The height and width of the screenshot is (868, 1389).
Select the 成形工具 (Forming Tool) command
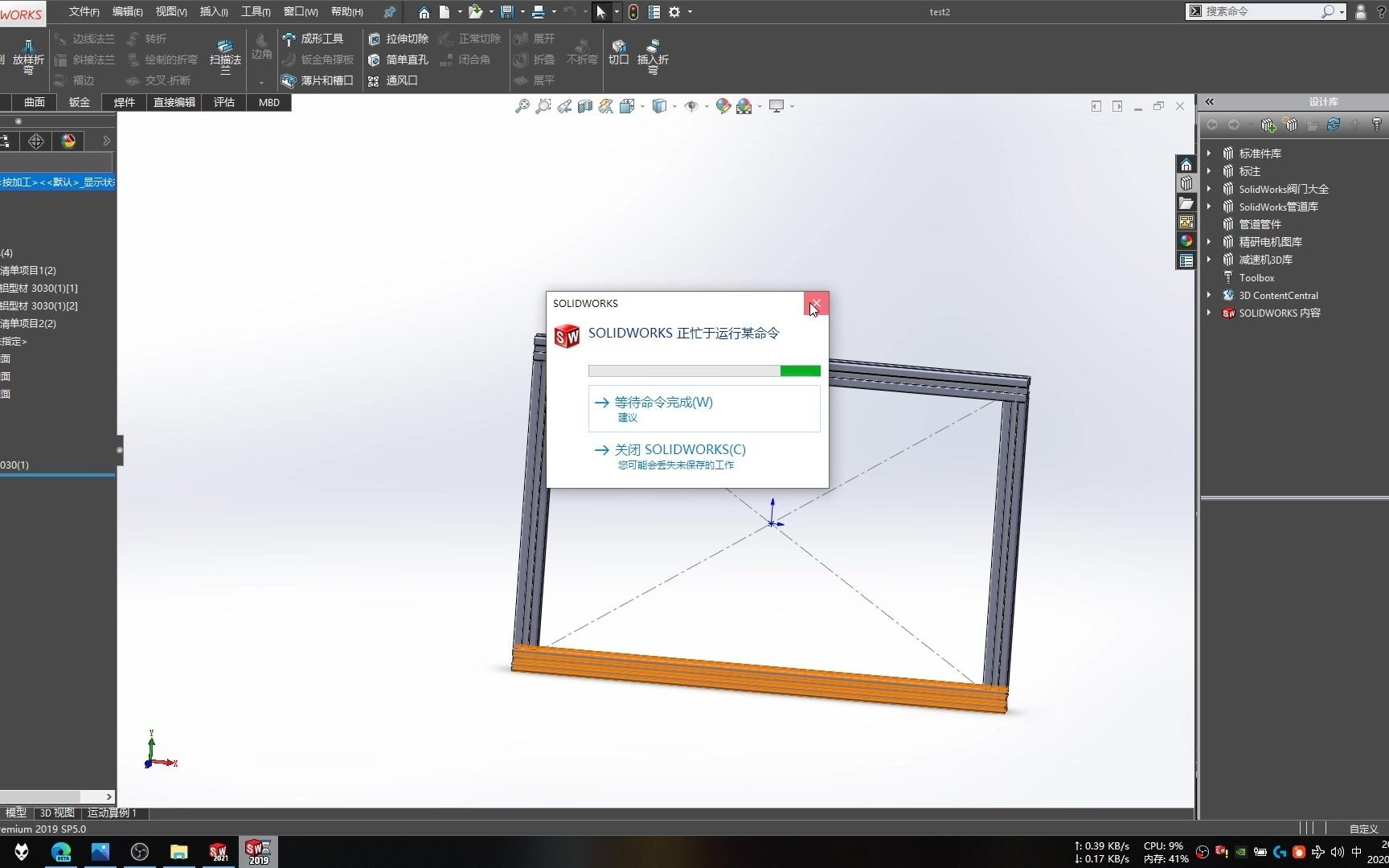[x=318, y=38]
